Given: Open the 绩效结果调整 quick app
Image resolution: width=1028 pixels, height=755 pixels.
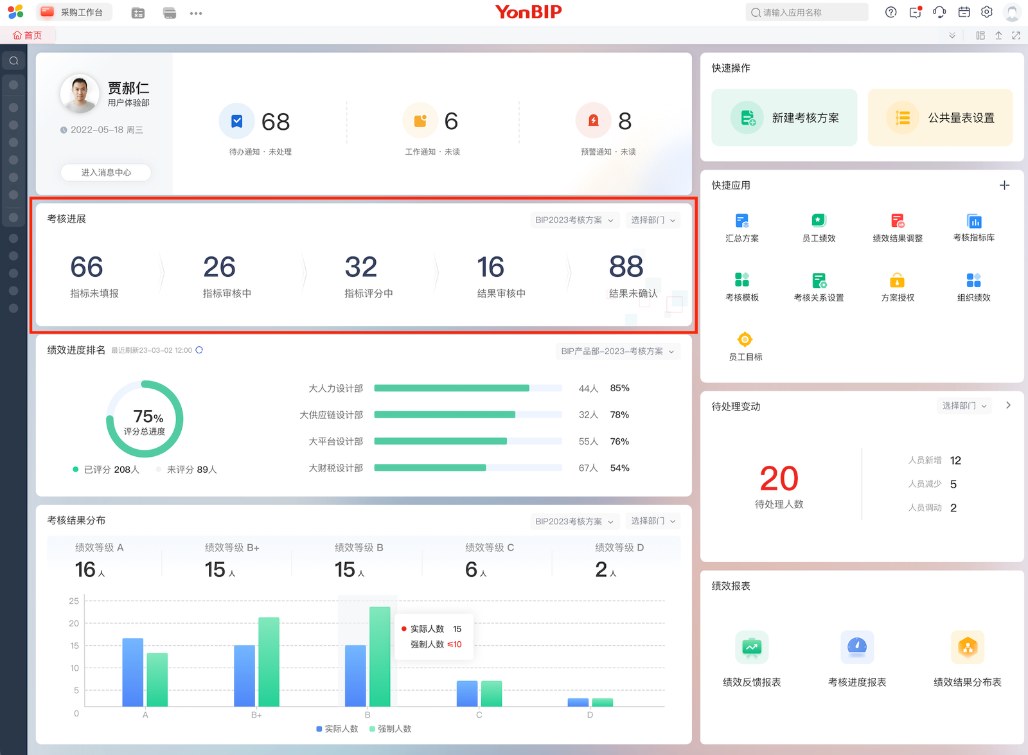Looking at the screenshot, I should point(898,227).
